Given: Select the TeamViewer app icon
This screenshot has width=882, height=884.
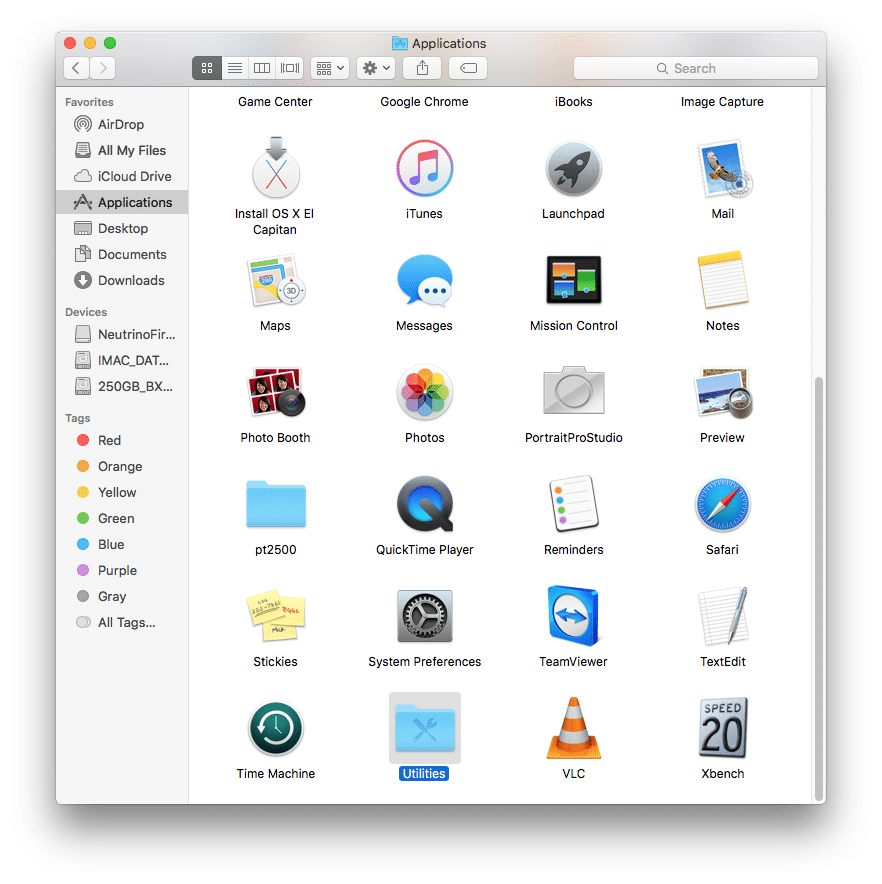Looking at the screenshot, I should (x=573, y=617).
